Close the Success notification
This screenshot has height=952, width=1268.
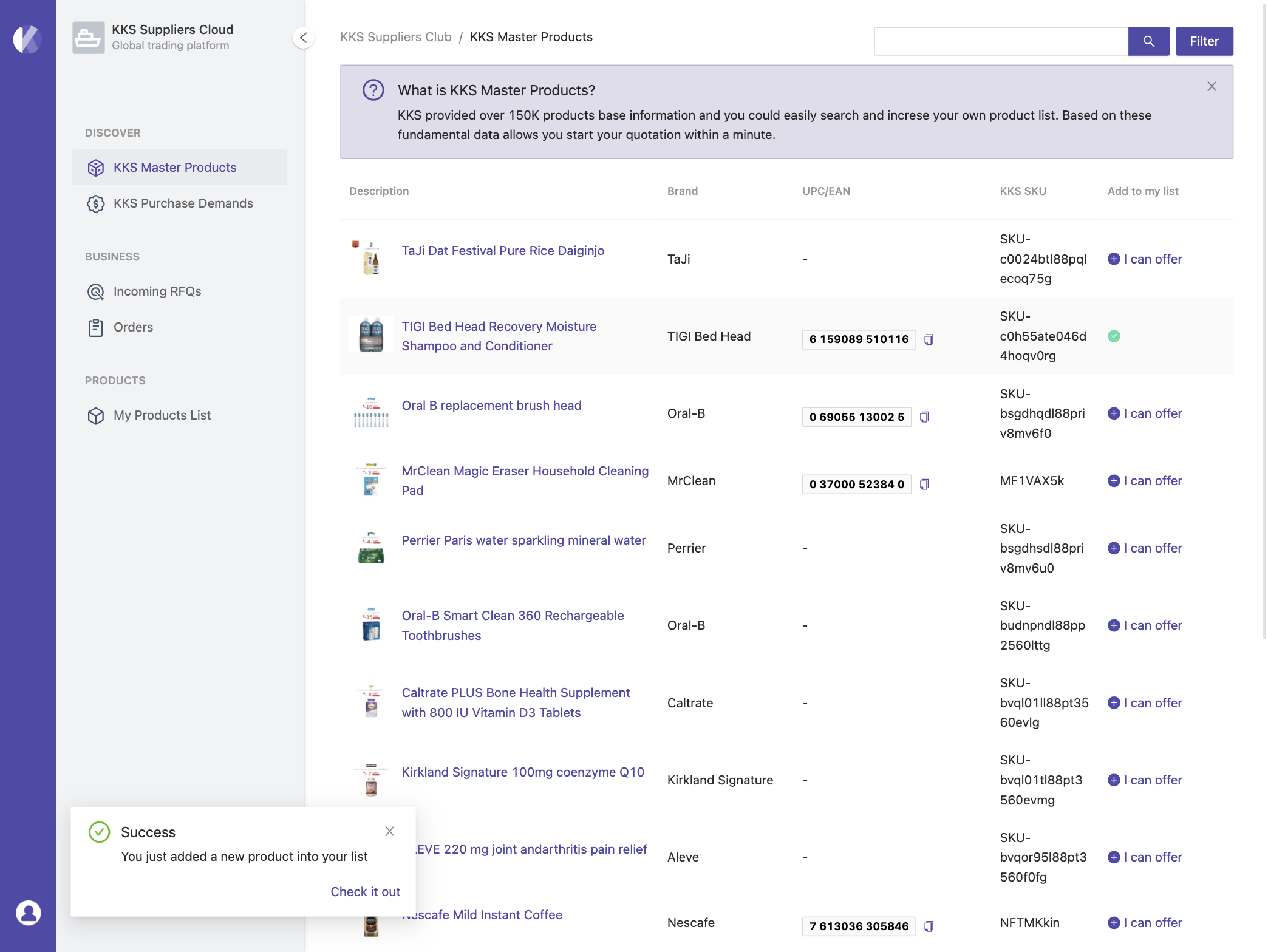point(389,831)
